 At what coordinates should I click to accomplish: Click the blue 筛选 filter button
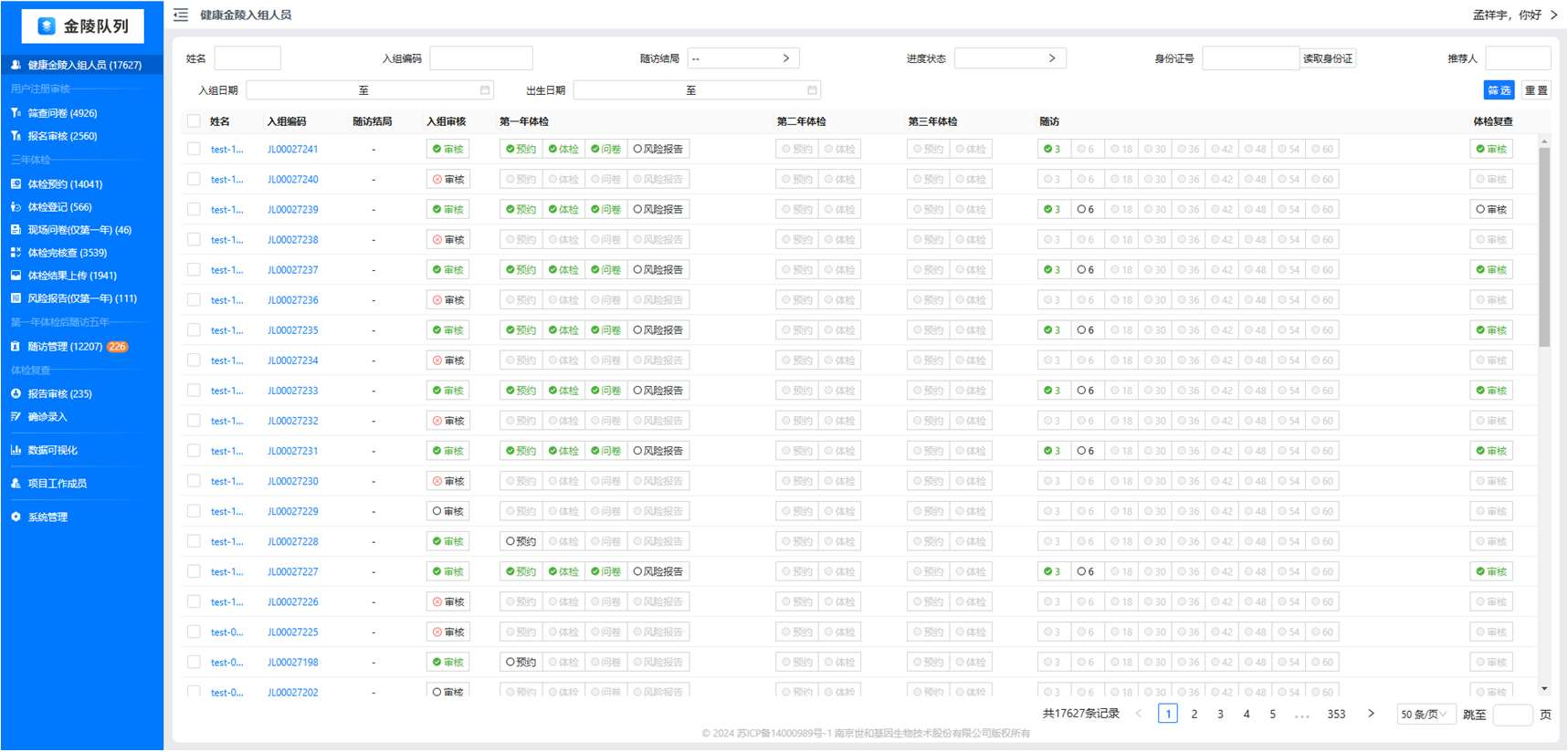click(1499, 89)
